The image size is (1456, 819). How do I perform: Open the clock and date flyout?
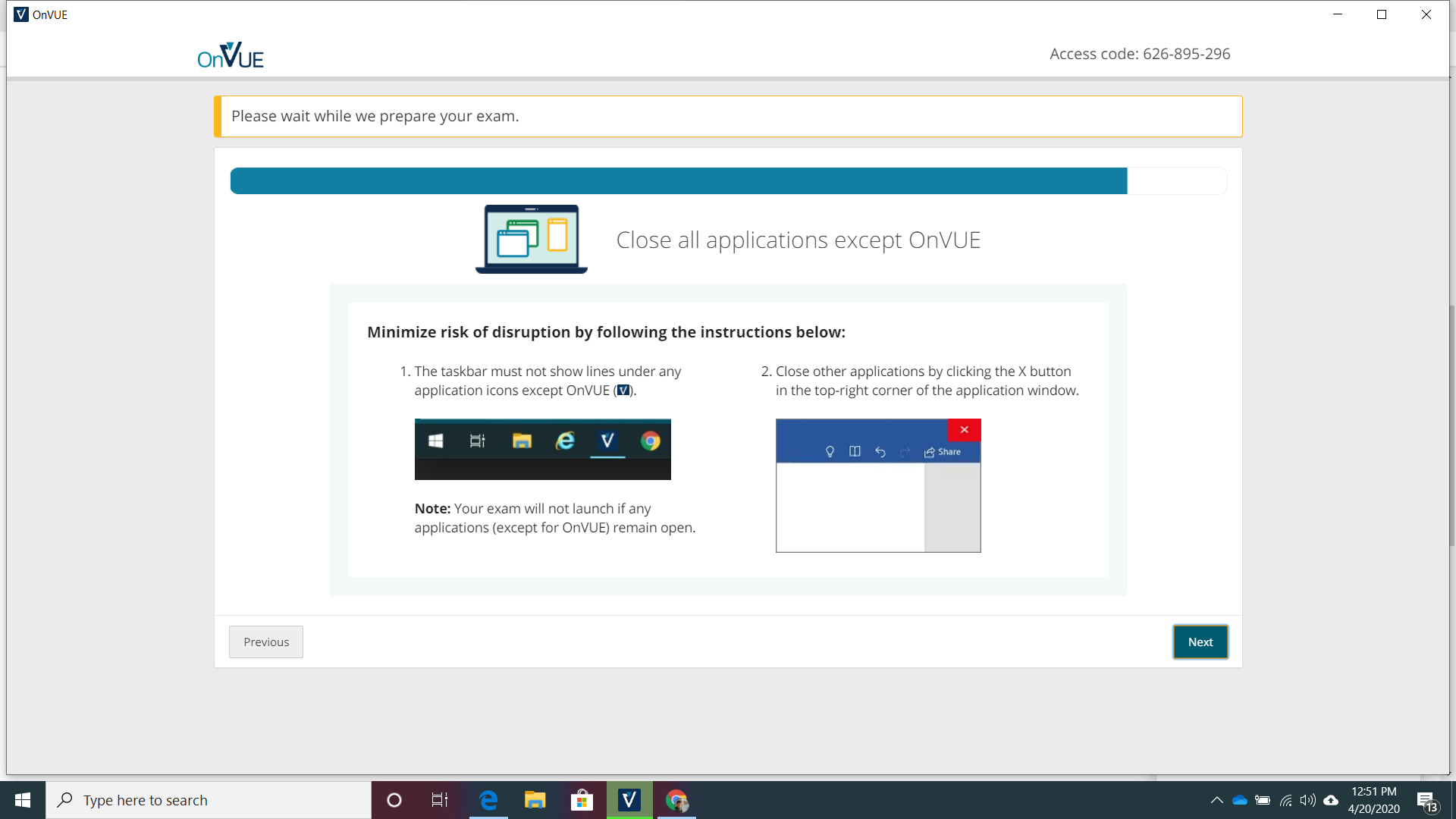click(x=1373, y=800)
